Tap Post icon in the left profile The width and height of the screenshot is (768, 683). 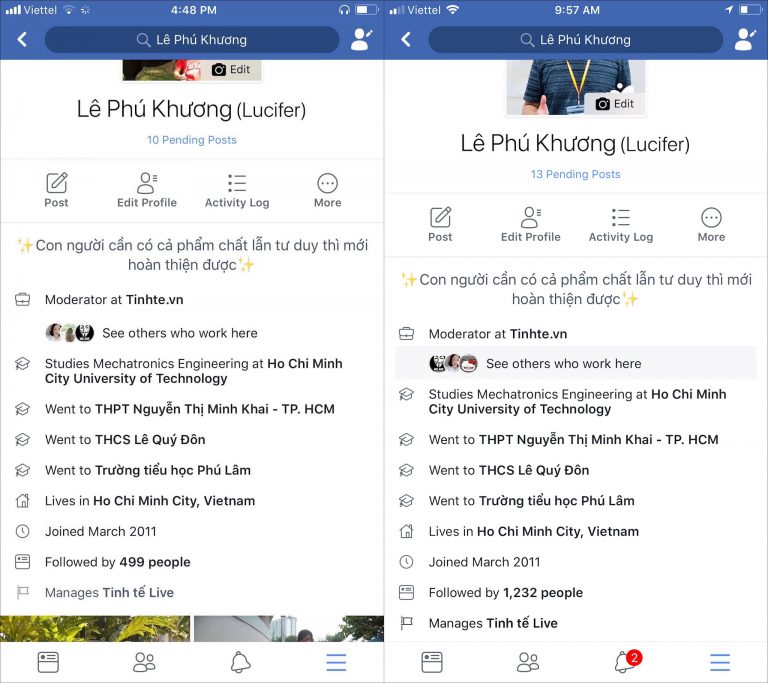coord(56,190)
